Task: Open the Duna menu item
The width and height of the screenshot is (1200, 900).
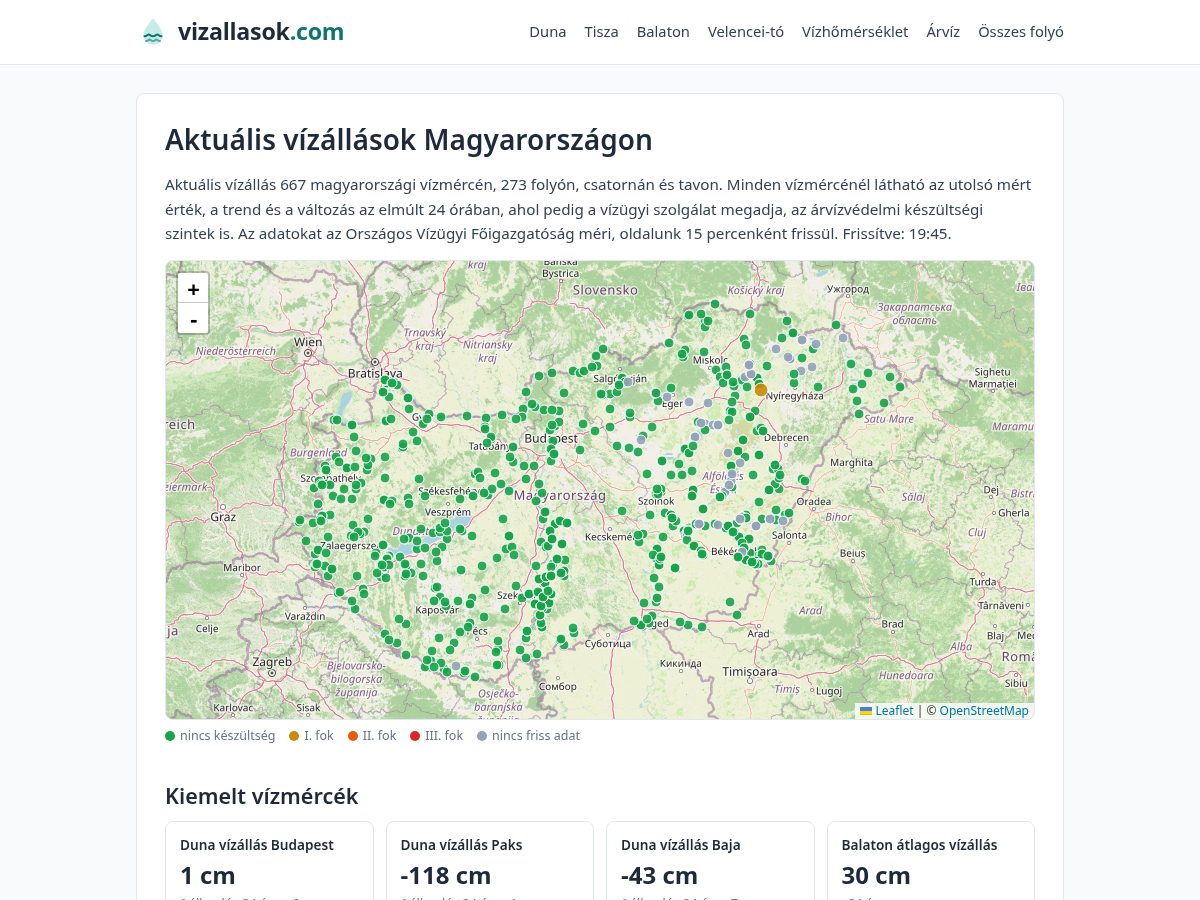Action: pos(548,32)
